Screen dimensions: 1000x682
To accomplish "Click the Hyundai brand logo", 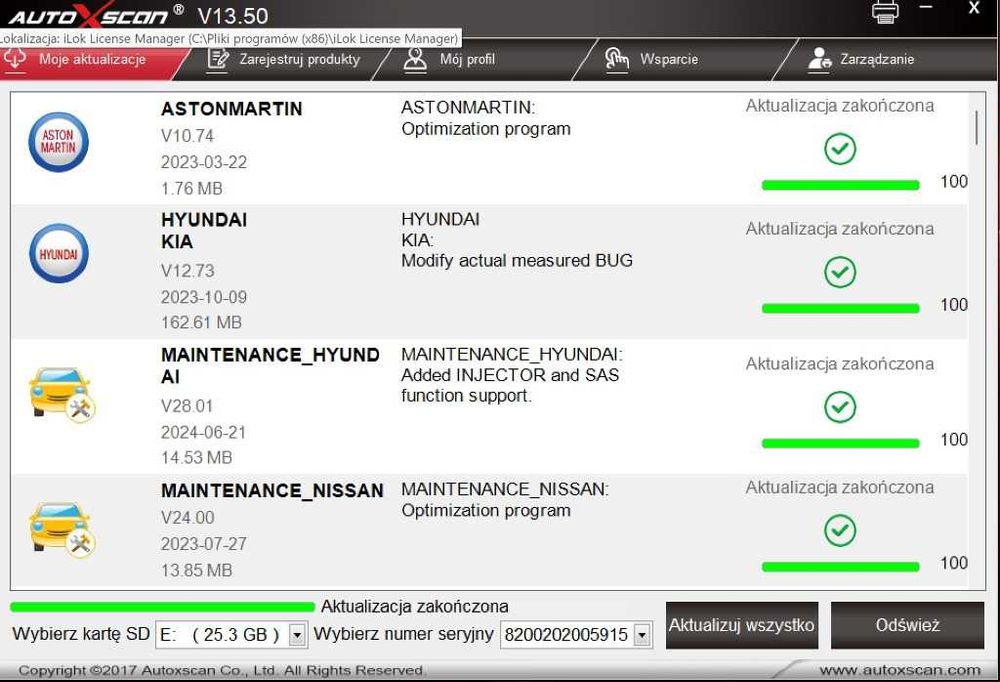I will coord(59,253).
